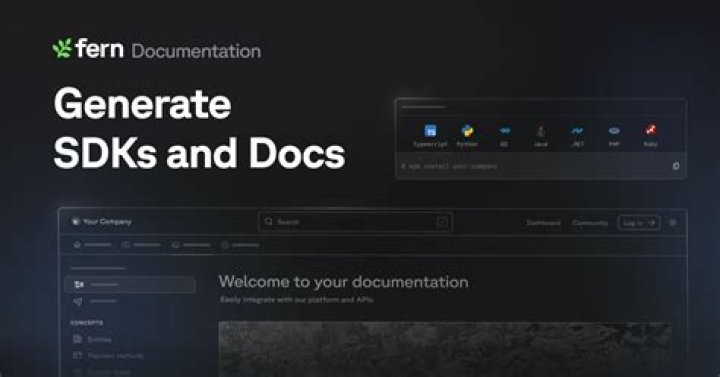This screenshot has height=377, width=720.
Task: Click the green fern leaf logo
Action: pos(62,48)
